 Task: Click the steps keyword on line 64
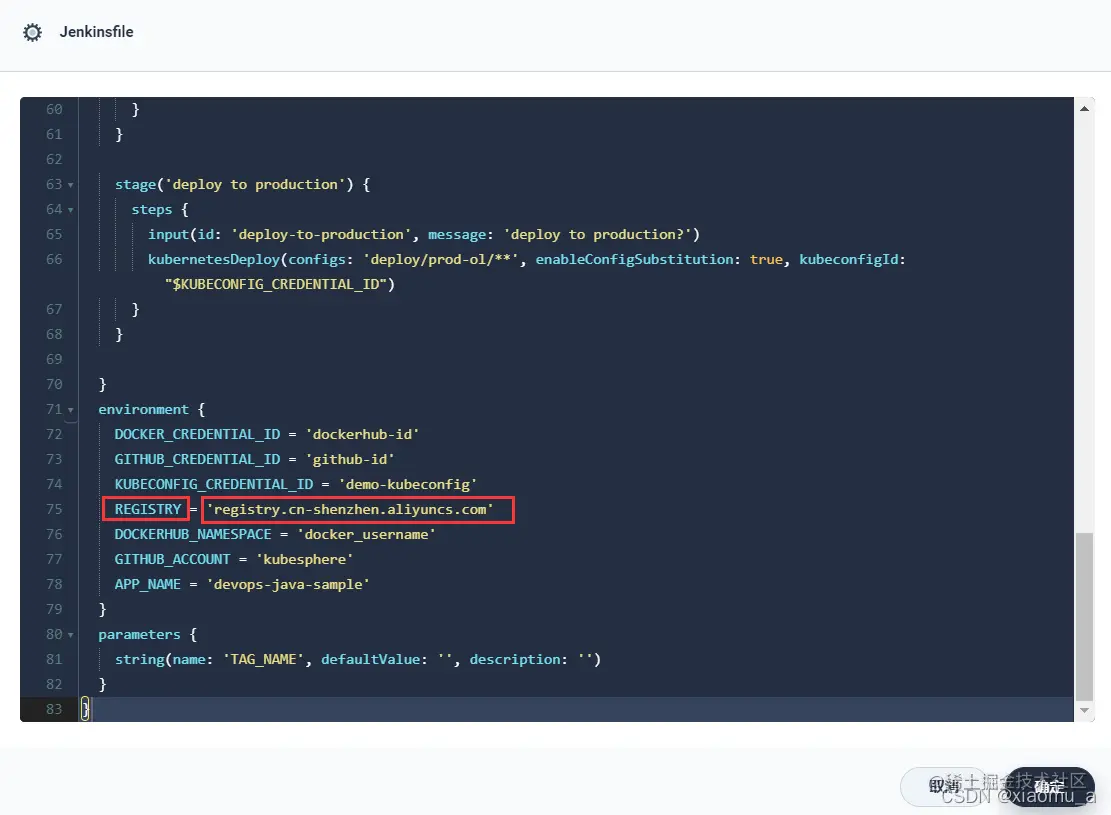(152, 210)
